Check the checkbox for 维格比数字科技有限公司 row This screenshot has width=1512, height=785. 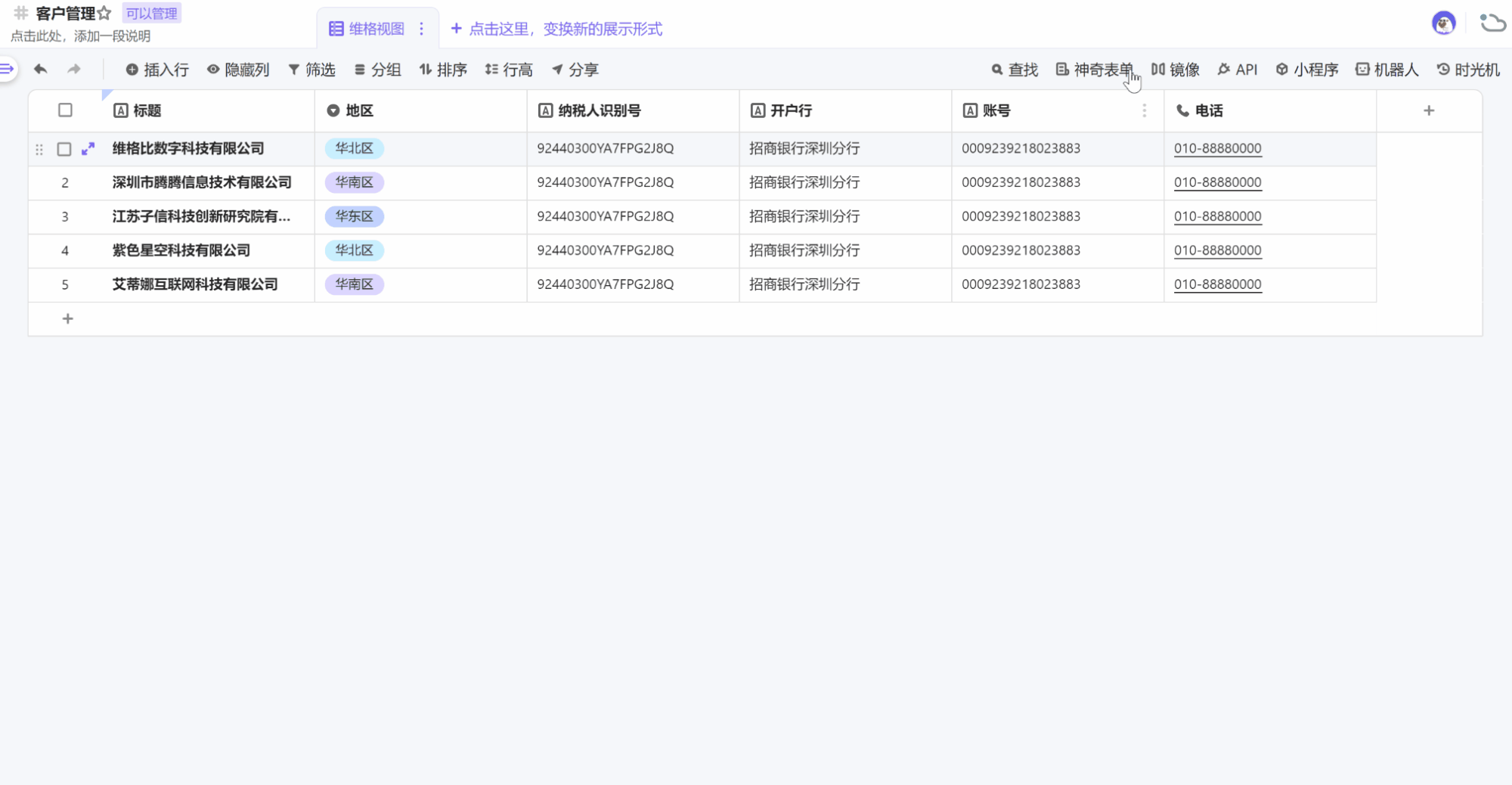64,149
